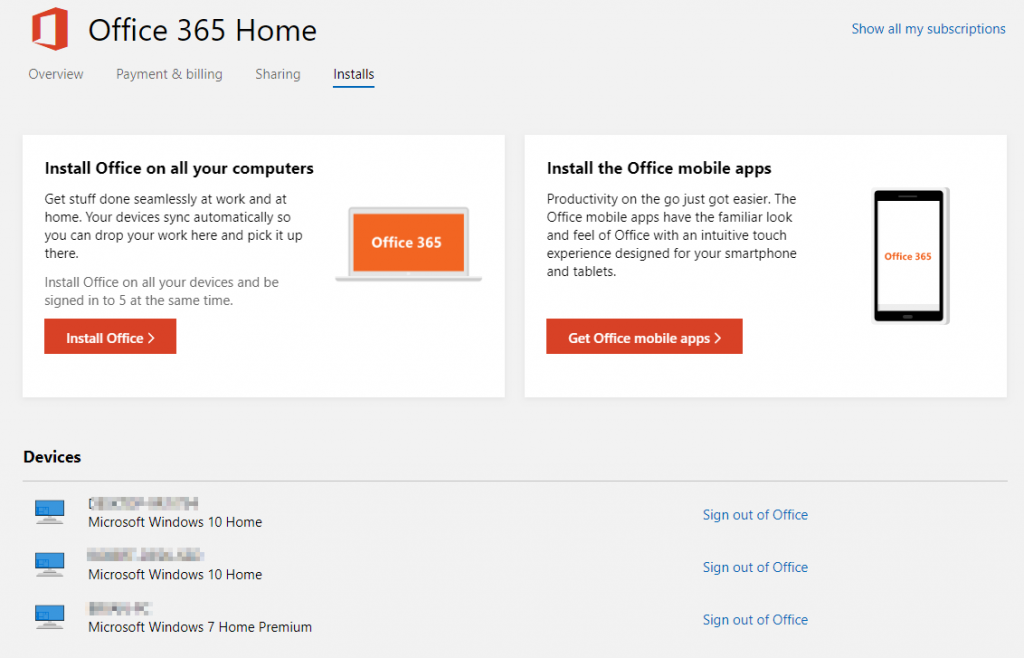Click the Office 365 laptop illustration
1024x658 pixels.
408,243
